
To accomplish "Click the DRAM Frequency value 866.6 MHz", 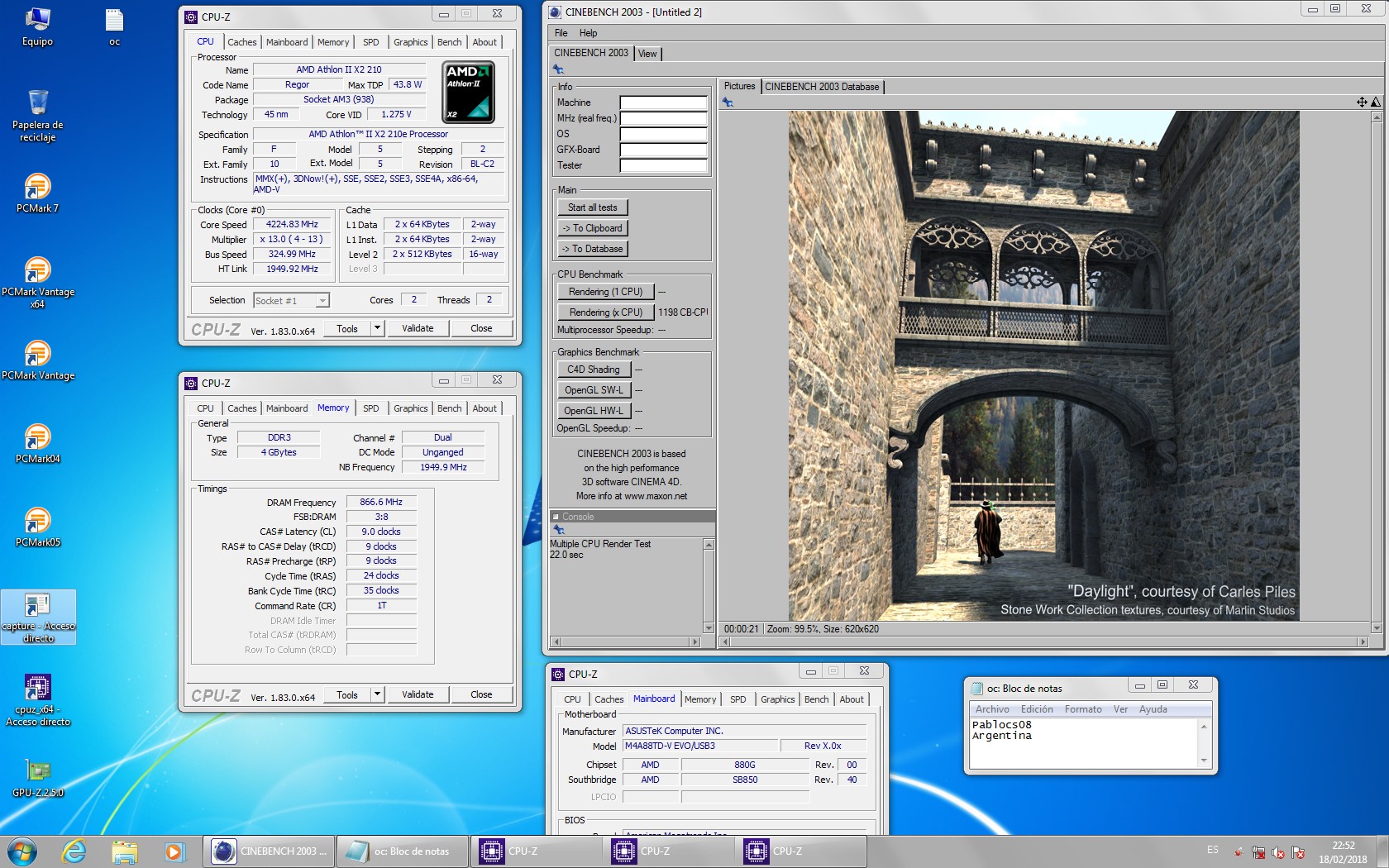I will [x=381, y=503].
